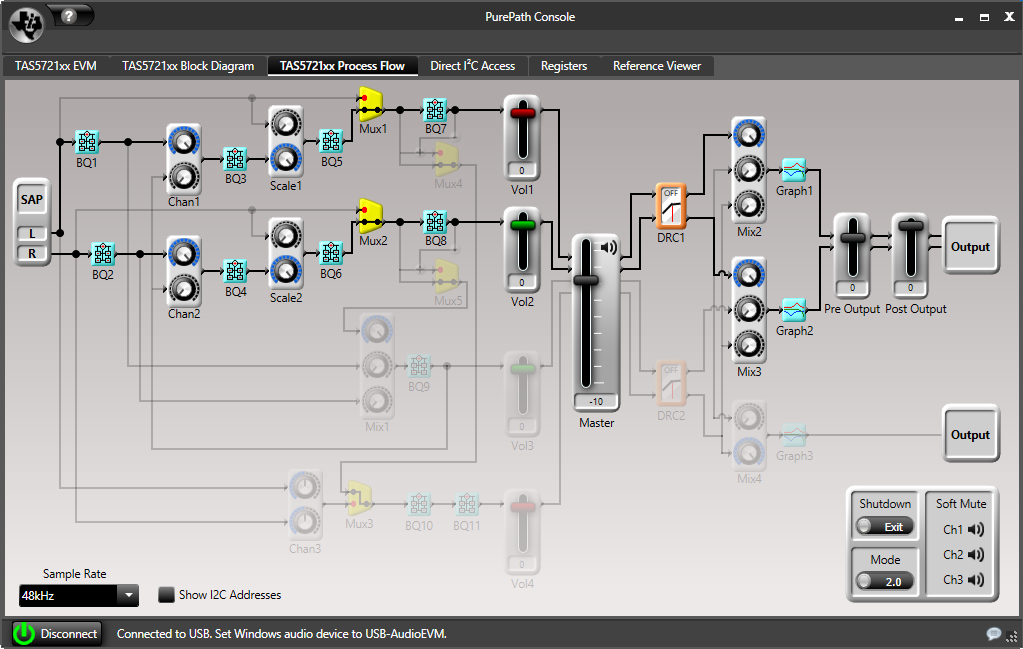
Task: Click the Scale2 upper knob
Action: tap(286, 235)
